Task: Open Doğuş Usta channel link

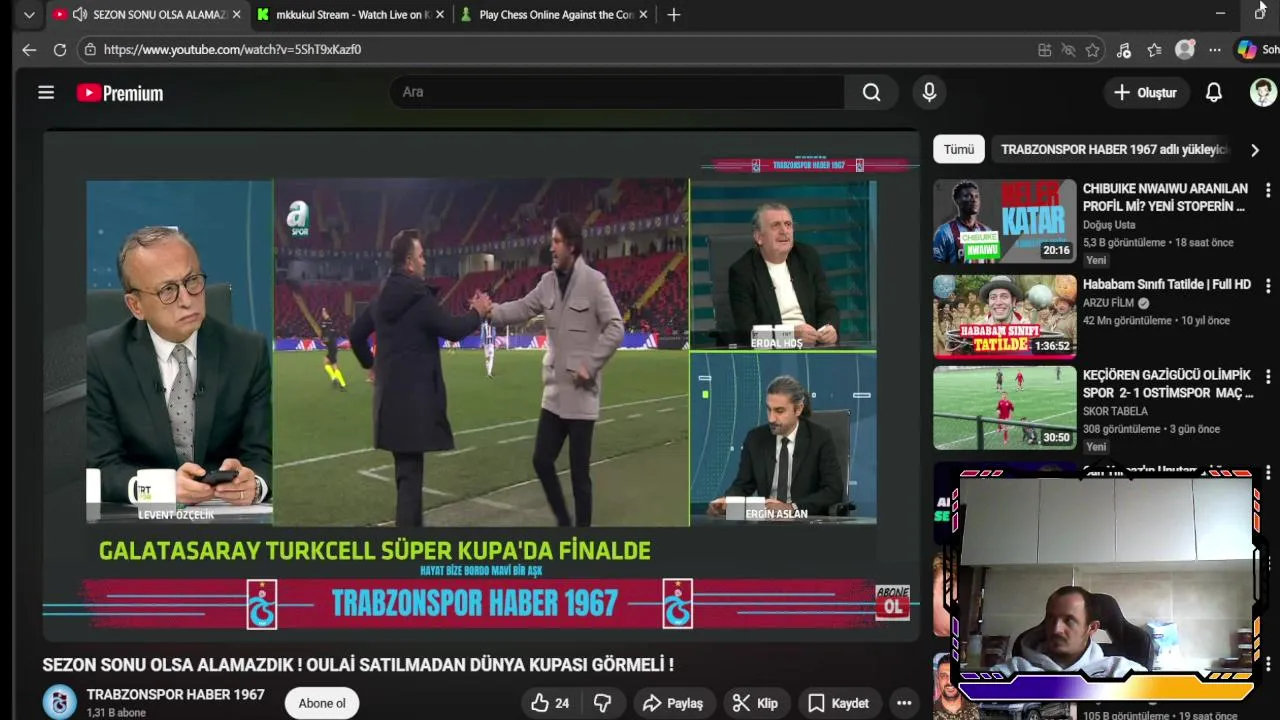Action: 1109,225
